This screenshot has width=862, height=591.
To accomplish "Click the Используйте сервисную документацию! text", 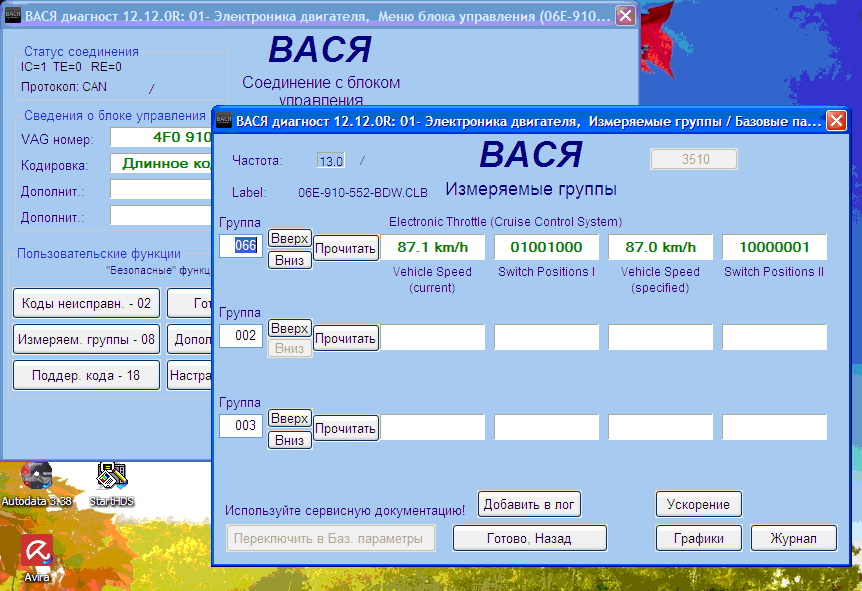I will click(345, 511).
